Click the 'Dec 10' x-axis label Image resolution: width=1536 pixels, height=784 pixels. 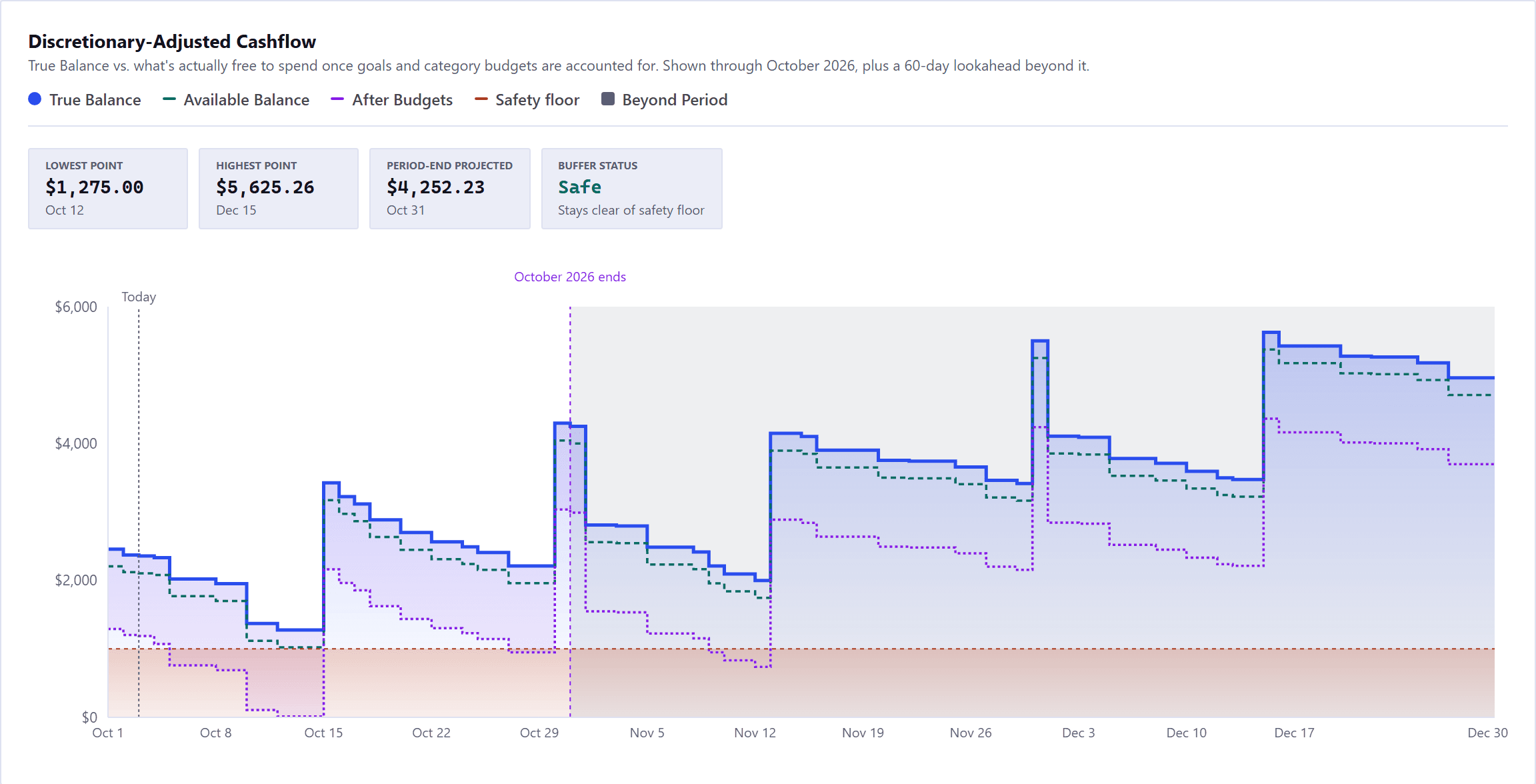point(1187,733)
